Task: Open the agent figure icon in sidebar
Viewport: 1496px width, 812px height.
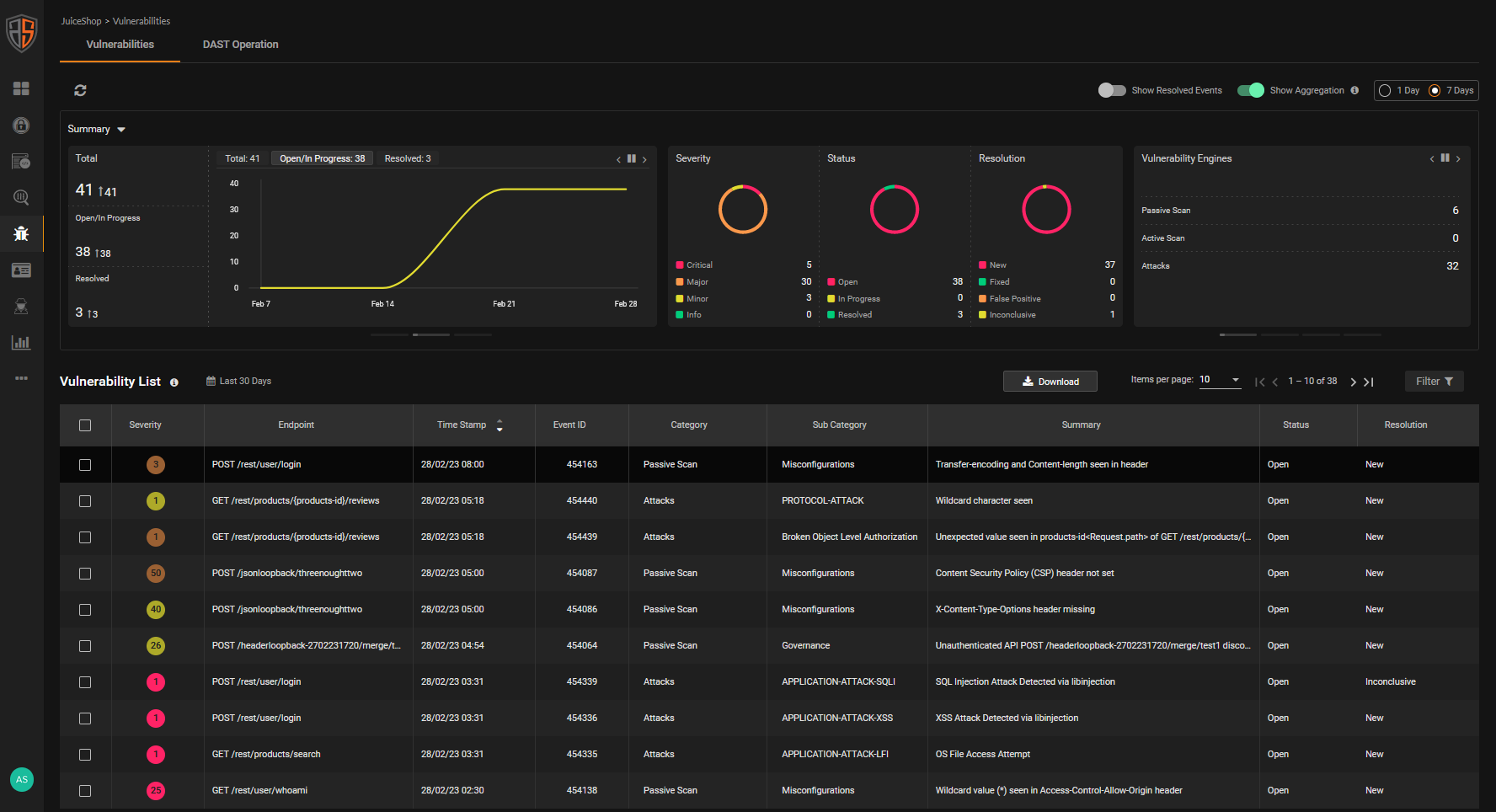Action: pyautogui.click(x=21, y=306)
